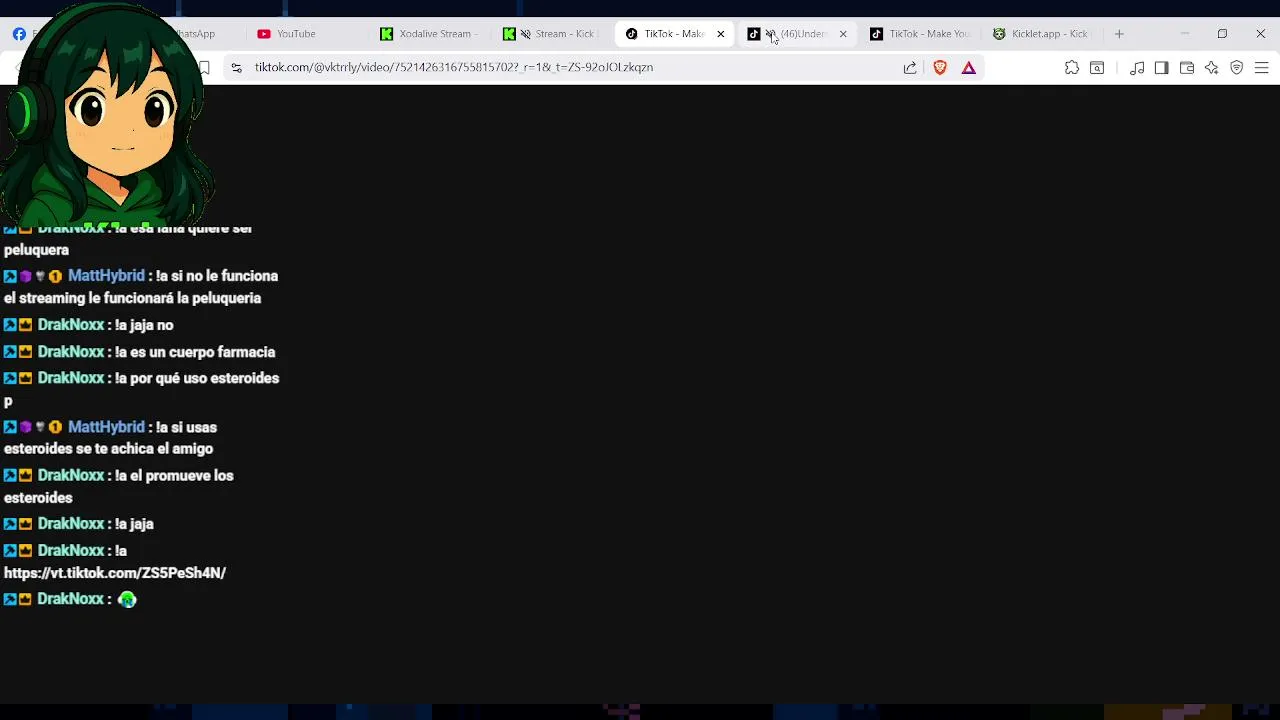Click the Facebook tab favicon

click(19, 34)
